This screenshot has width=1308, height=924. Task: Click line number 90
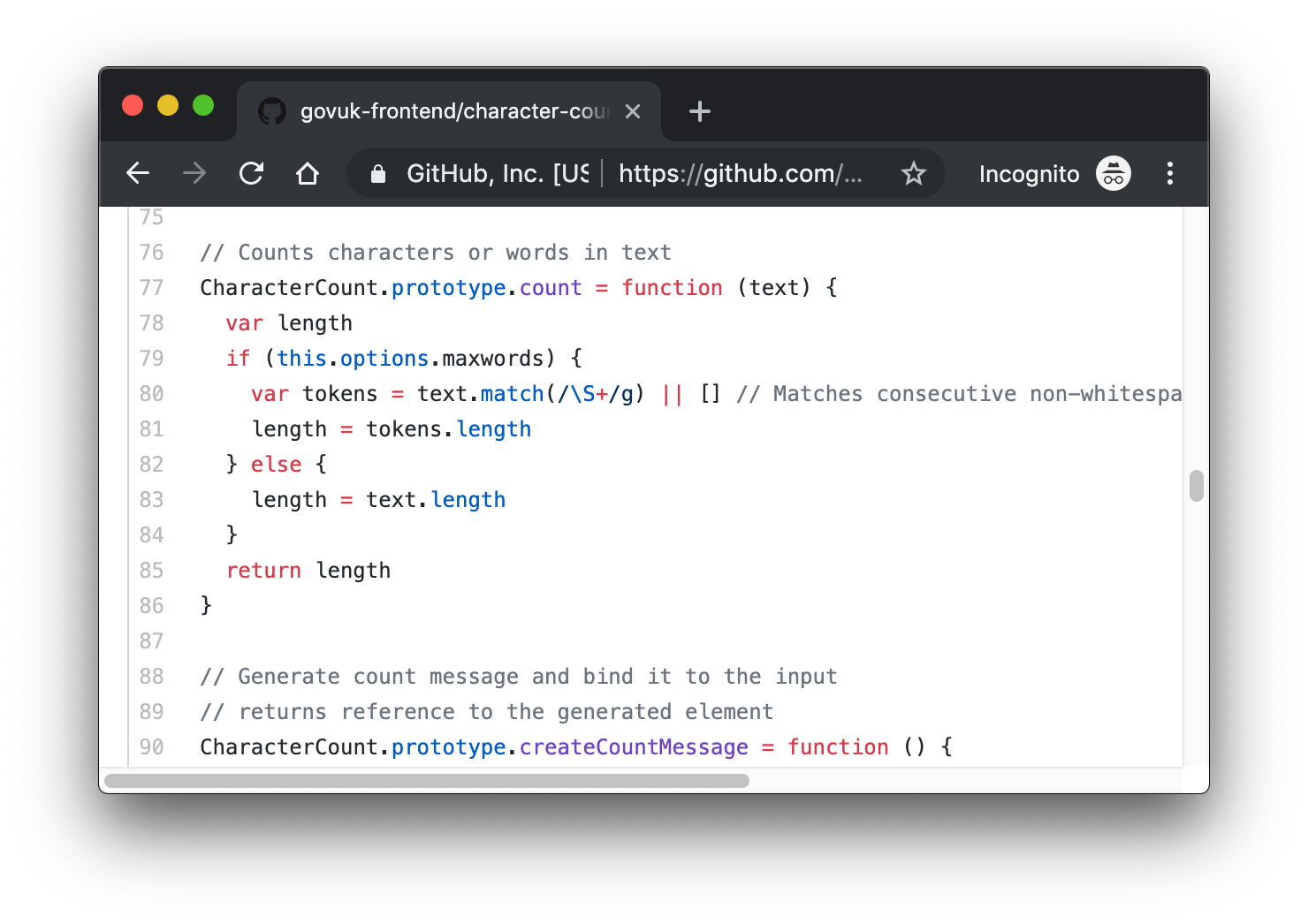pyautogui.click(x=152, y=747)
